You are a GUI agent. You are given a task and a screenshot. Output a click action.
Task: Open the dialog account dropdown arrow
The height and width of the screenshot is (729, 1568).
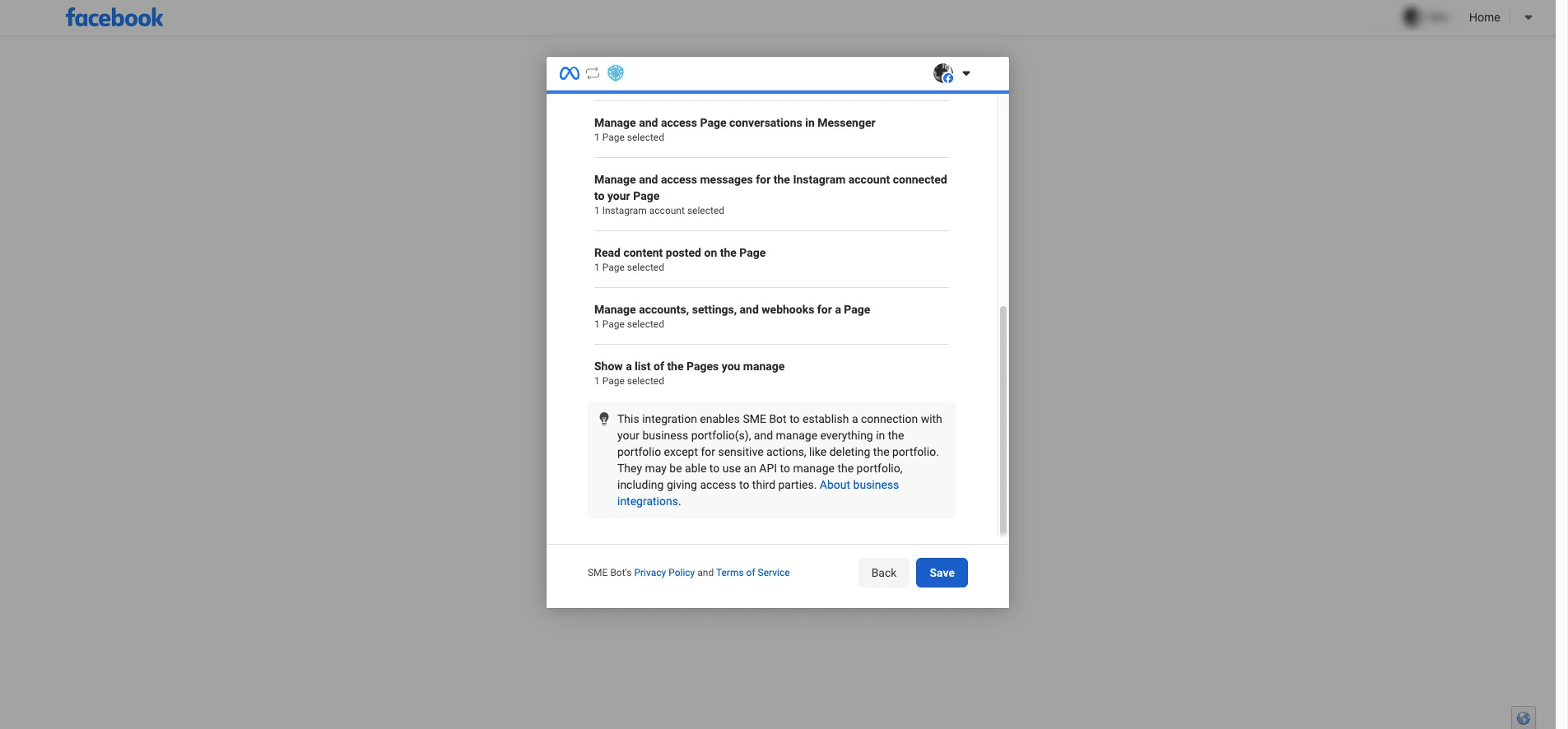pyautogui.click(x=966, y=73)
